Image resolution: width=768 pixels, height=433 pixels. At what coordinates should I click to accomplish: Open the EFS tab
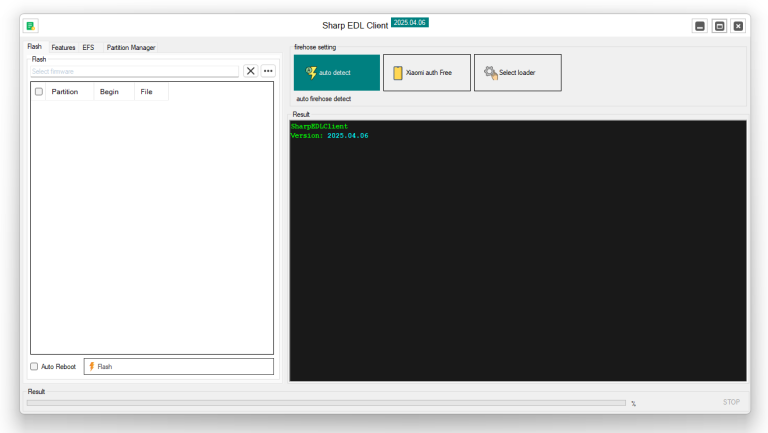coord(88,47)
